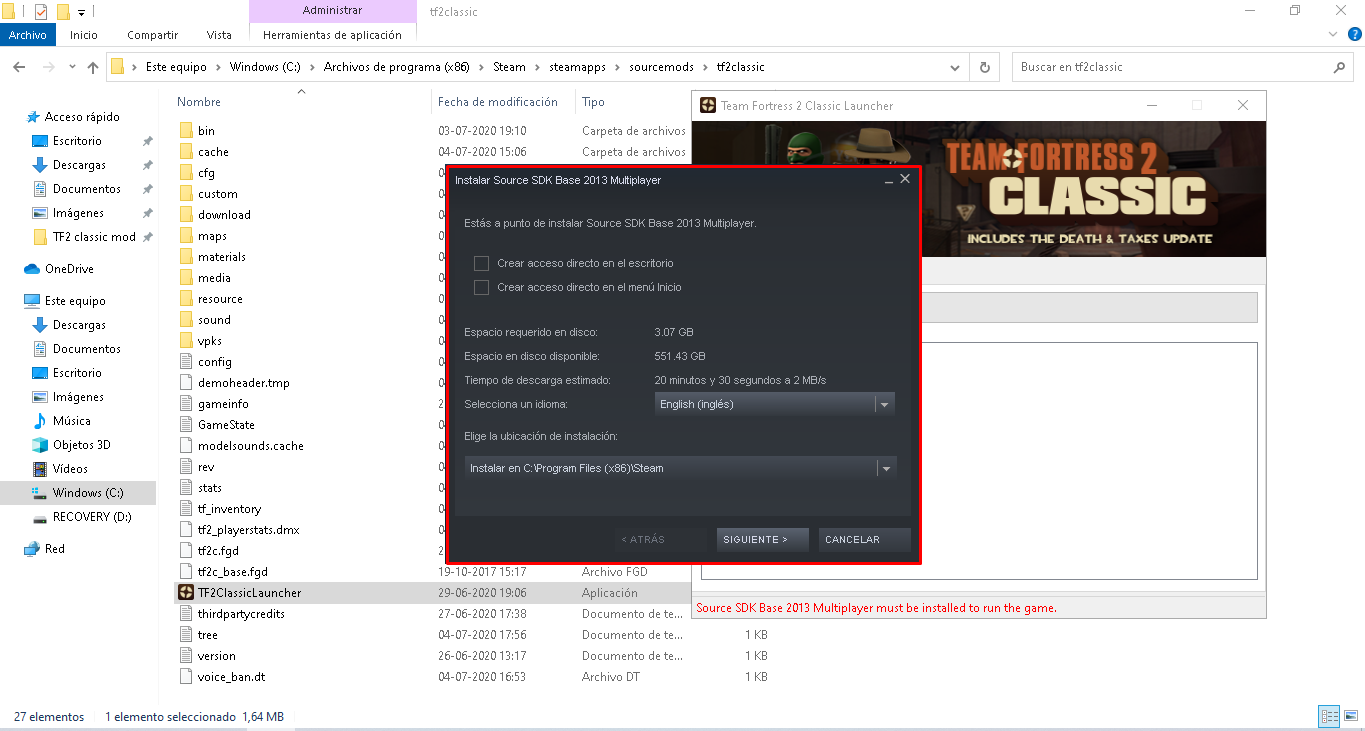Select RECOVERY (D:) drive

pos(91,517)
